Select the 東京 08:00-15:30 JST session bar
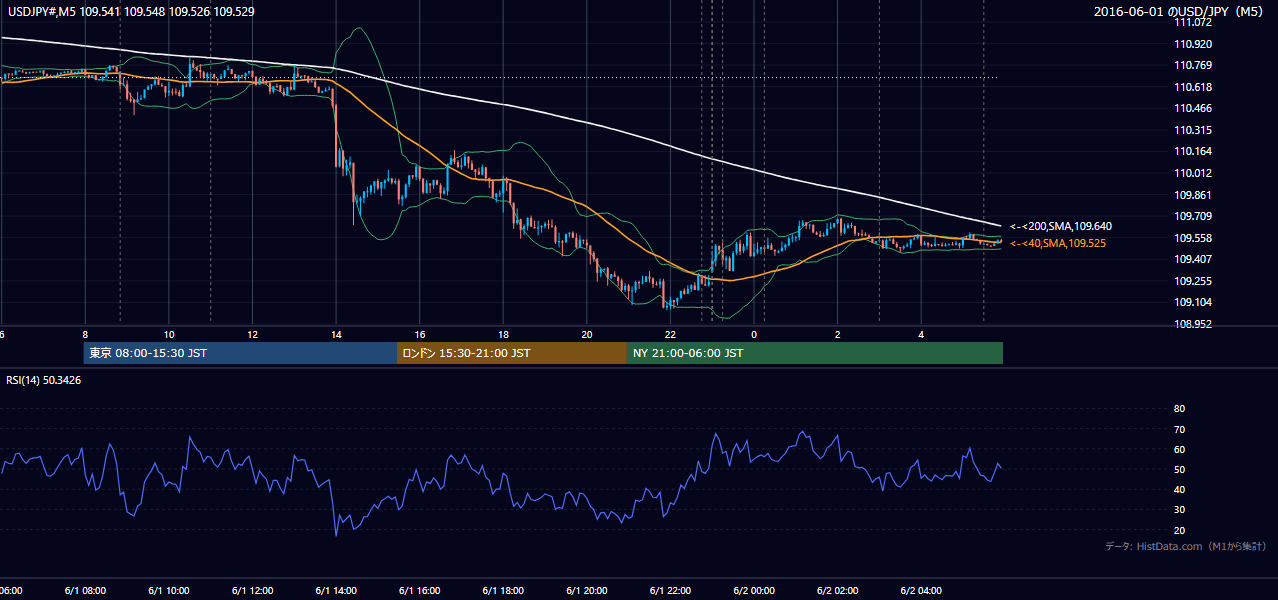Image resolution: width=1278 pixels, height=600 pixels. pyautogui.click(x=240, y=353)
